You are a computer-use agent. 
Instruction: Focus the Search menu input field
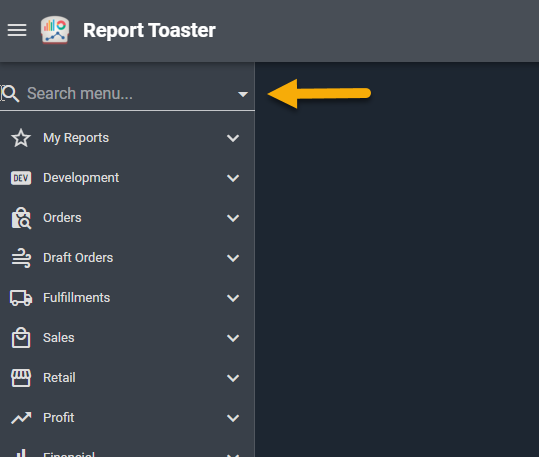pyautogui.click(x=127, y=94)
